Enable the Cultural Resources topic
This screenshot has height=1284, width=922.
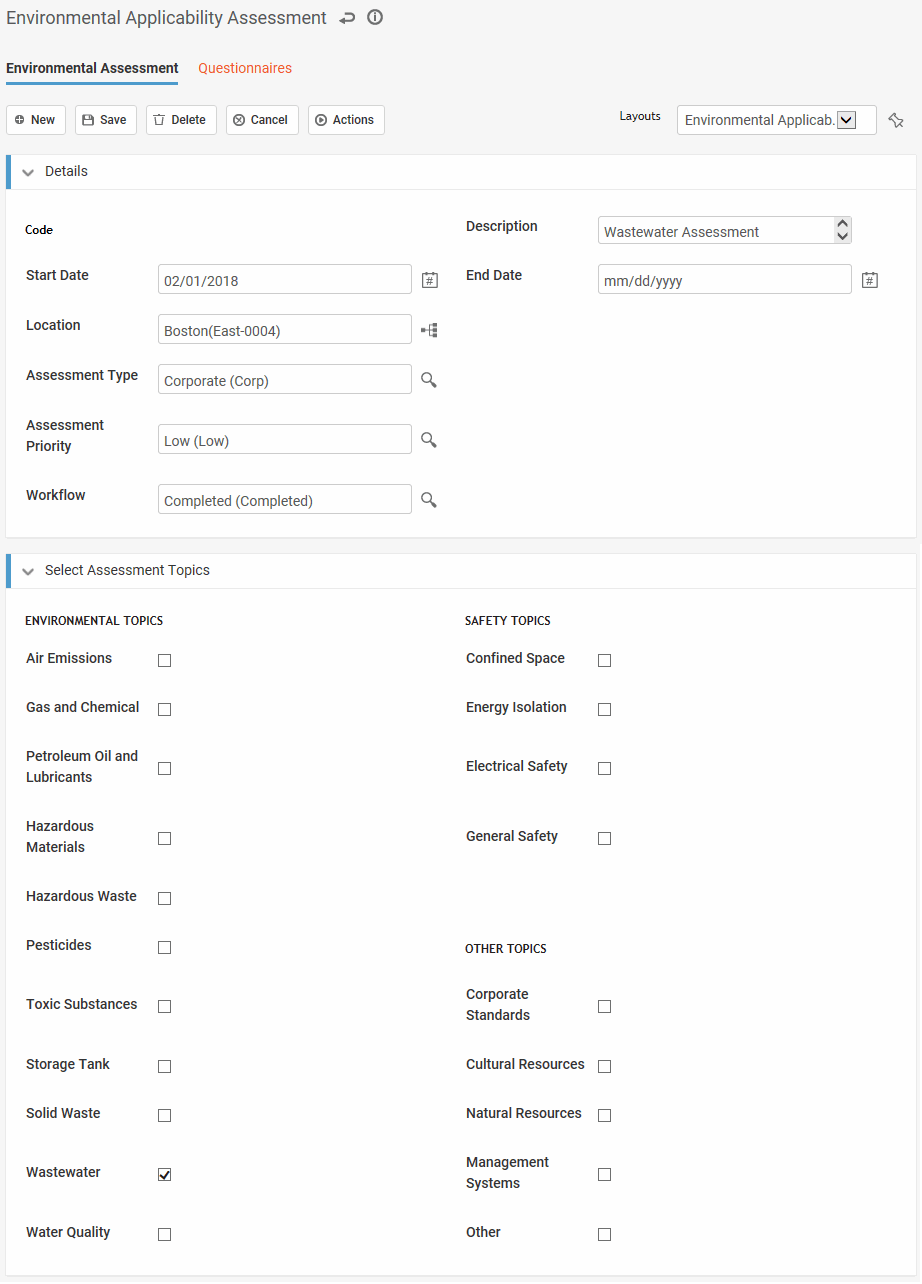coord(605,1066)
